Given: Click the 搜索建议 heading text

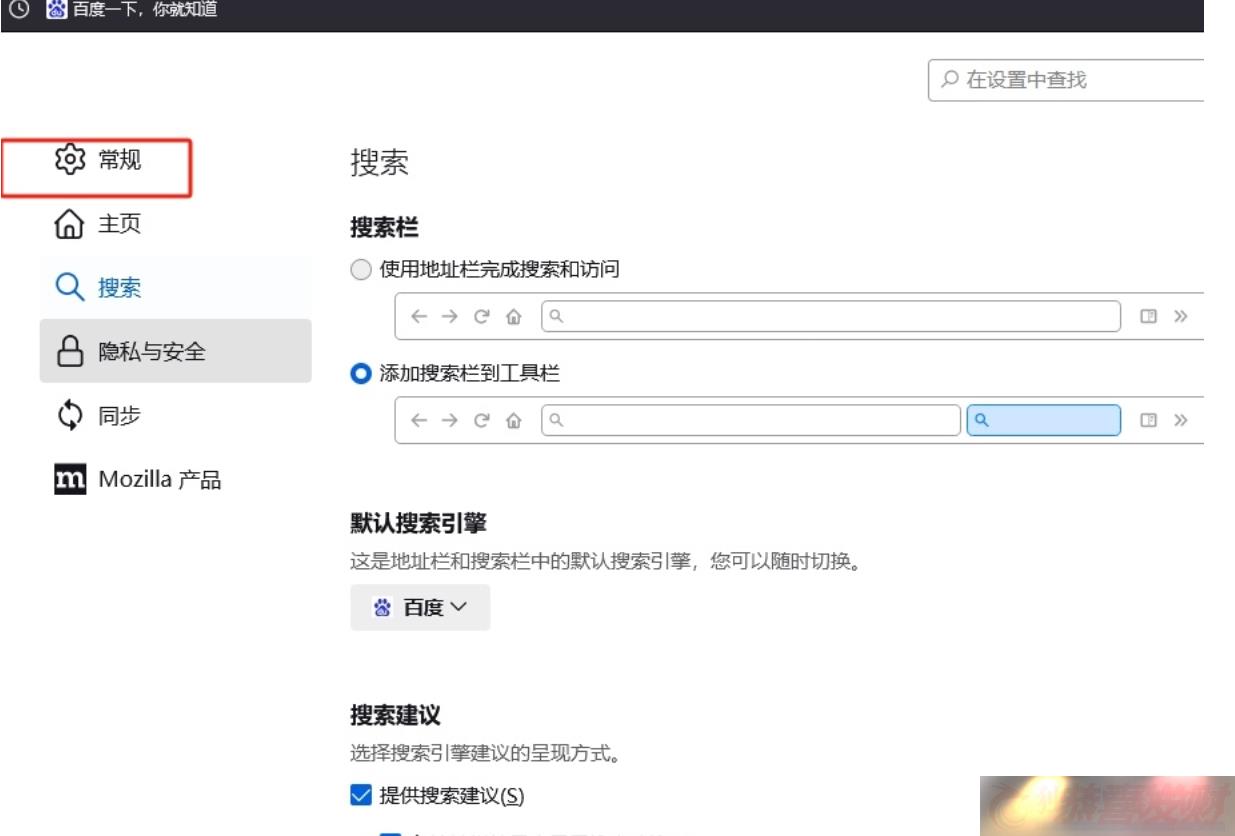Looking at the screenshot, I should [395, 715].
